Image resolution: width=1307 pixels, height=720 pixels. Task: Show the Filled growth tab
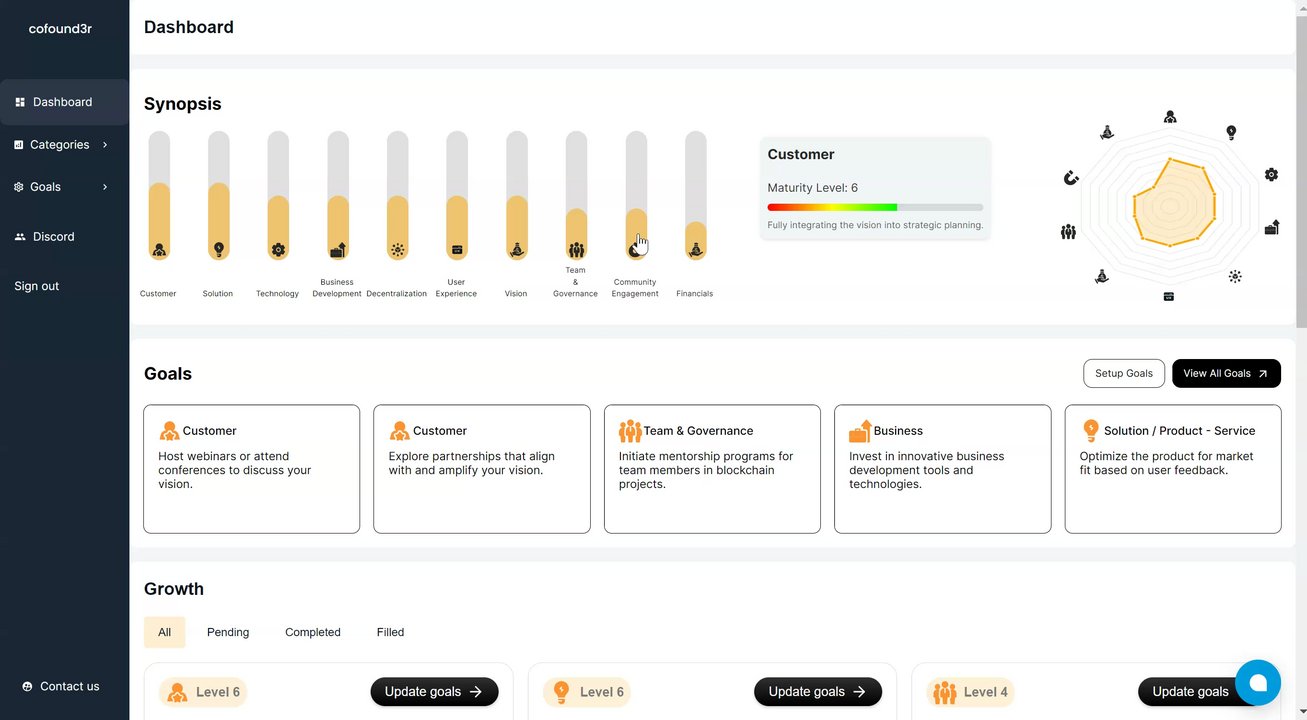(x=390, y=632)
